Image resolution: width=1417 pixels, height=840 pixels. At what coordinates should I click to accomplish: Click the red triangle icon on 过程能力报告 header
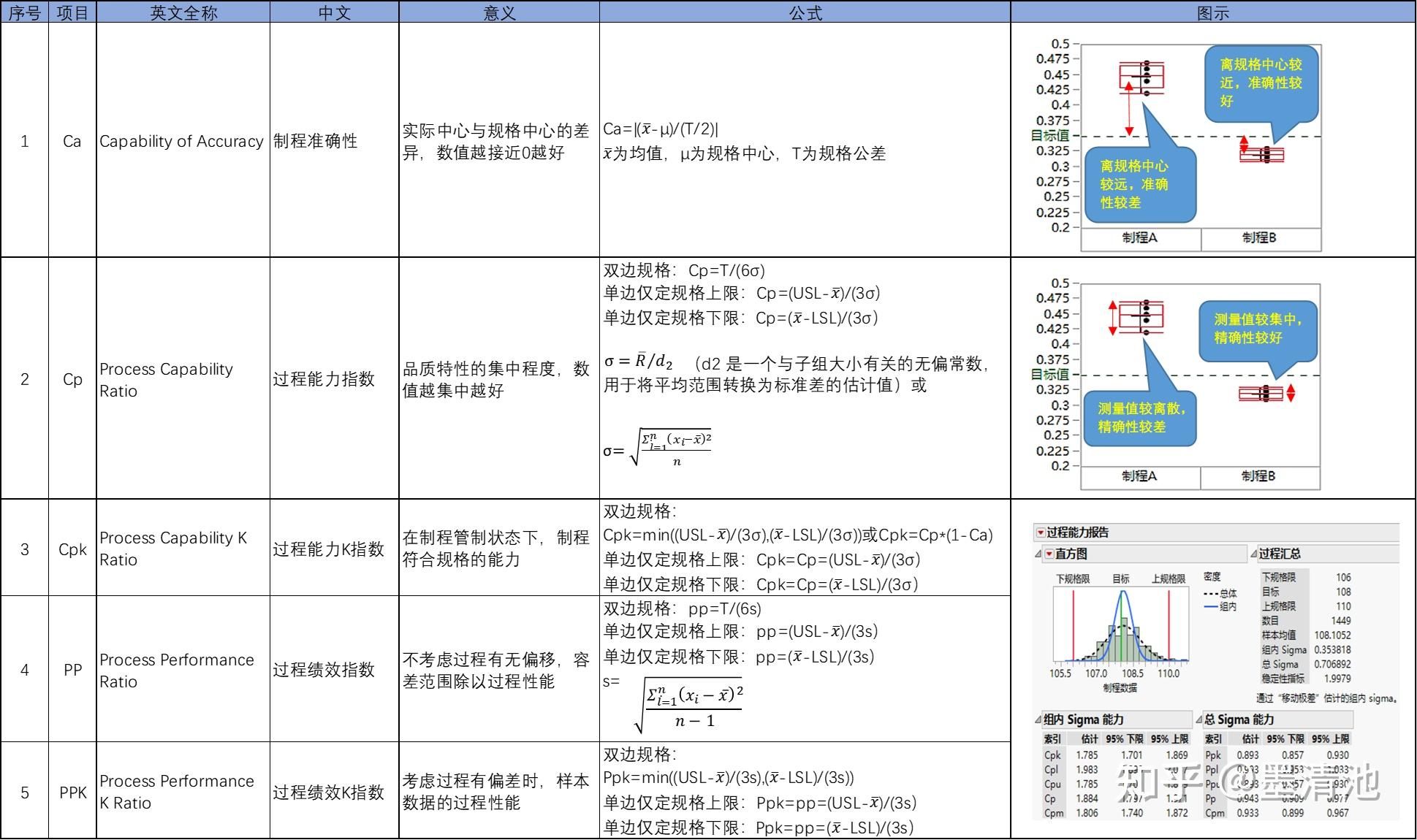1040,532
